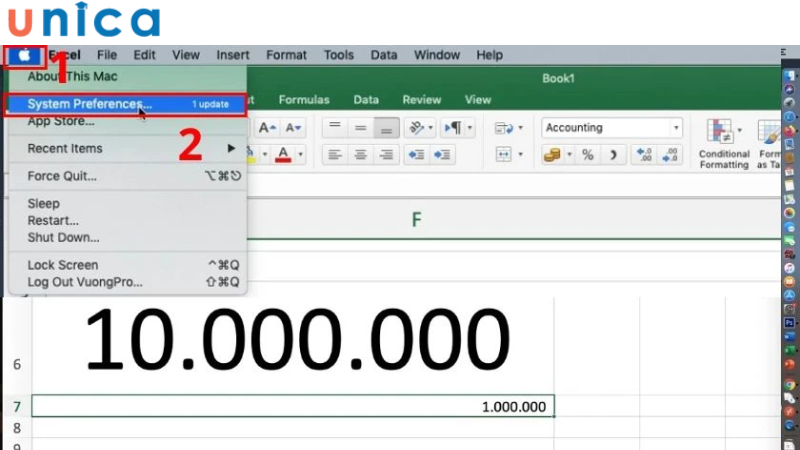Apply percent style format

click(588, 155)
